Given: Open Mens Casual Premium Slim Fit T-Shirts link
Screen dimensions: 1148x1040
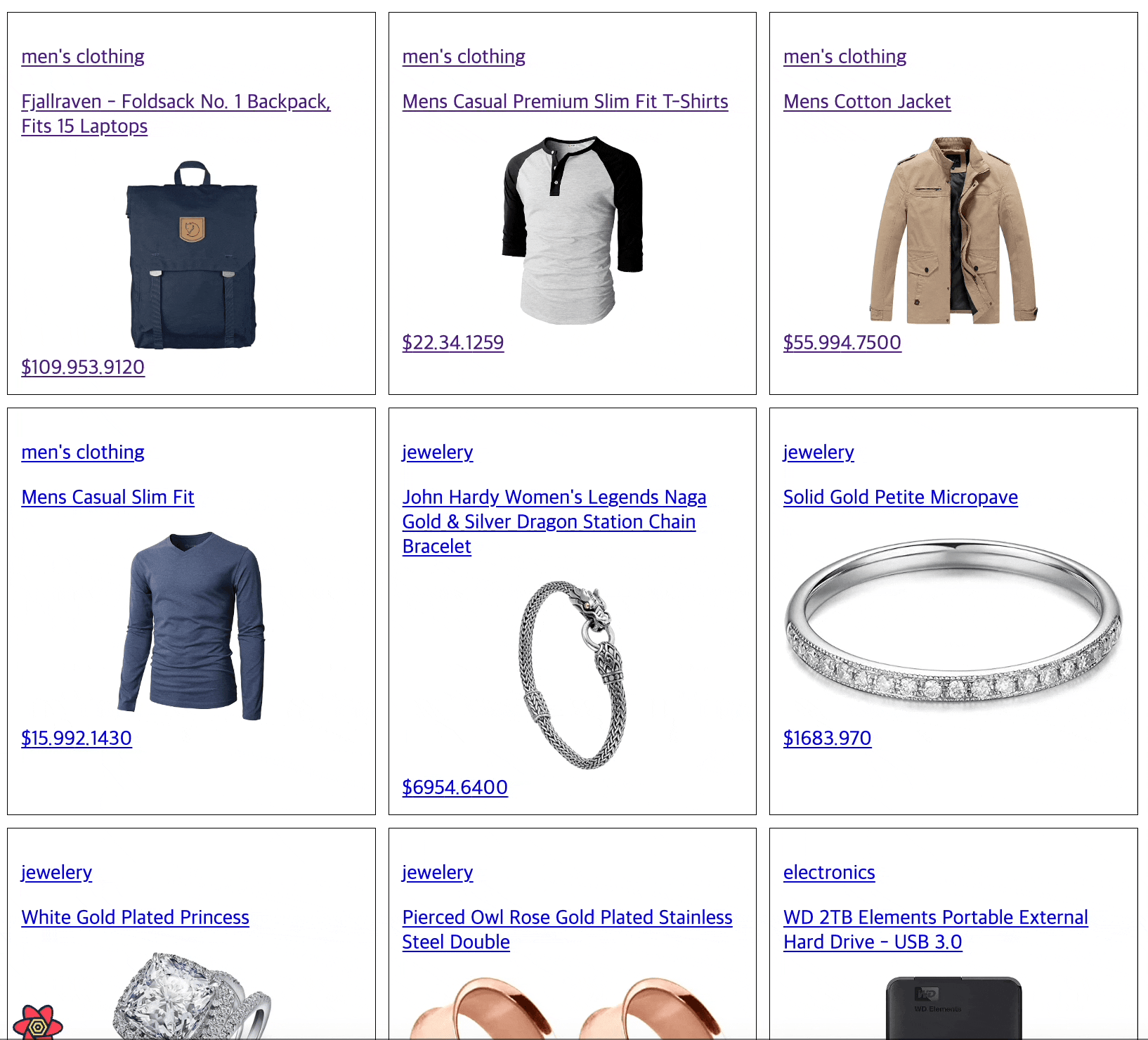Looking at the screenshot, I should coord(565,102).
